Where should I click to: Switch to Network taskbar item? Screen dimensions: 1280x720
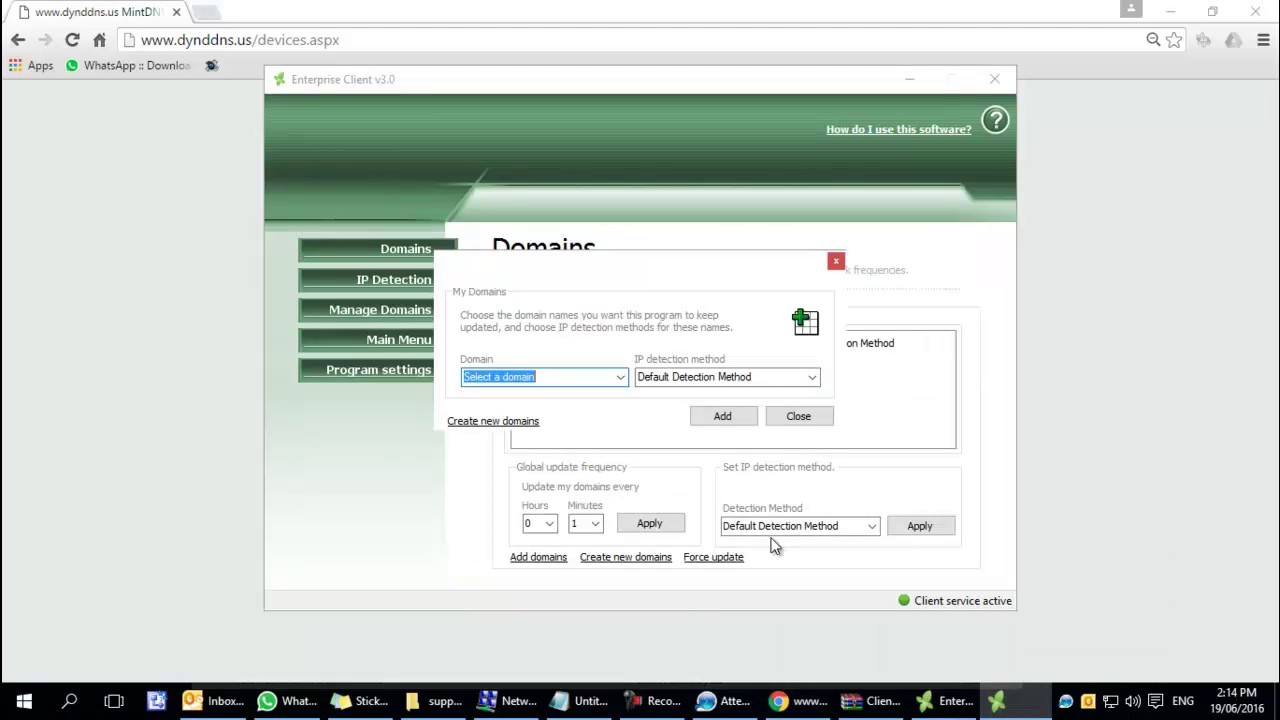click(508, 701)
